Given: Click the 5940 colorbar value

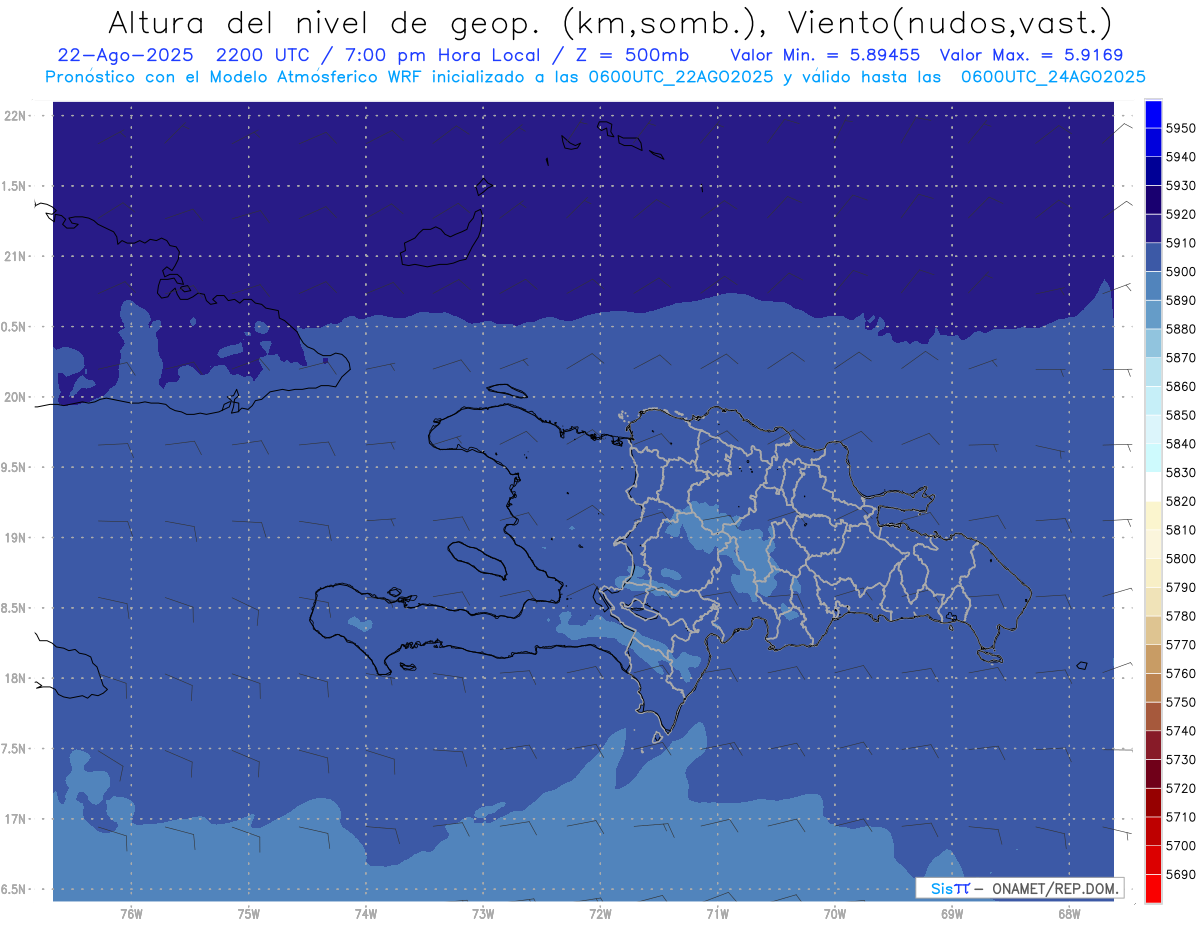Looking at the screenshot, I should coord(1182,157).
